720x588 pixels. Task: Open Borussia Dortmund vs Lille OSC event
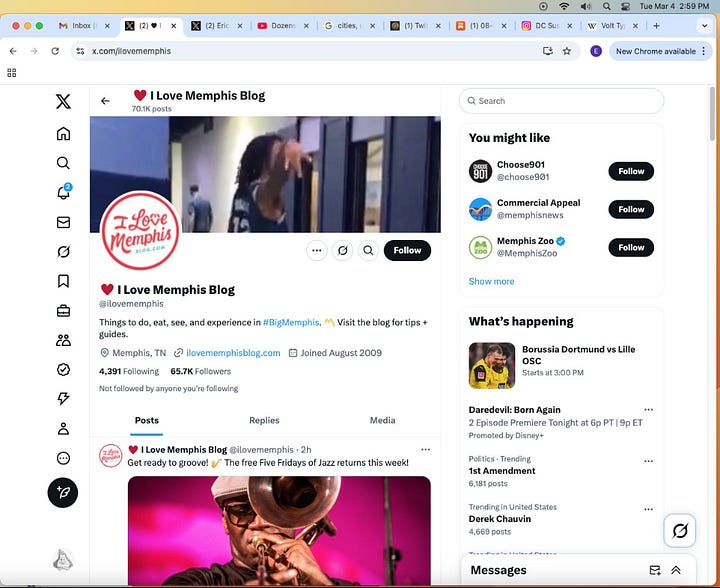point(561,366)
